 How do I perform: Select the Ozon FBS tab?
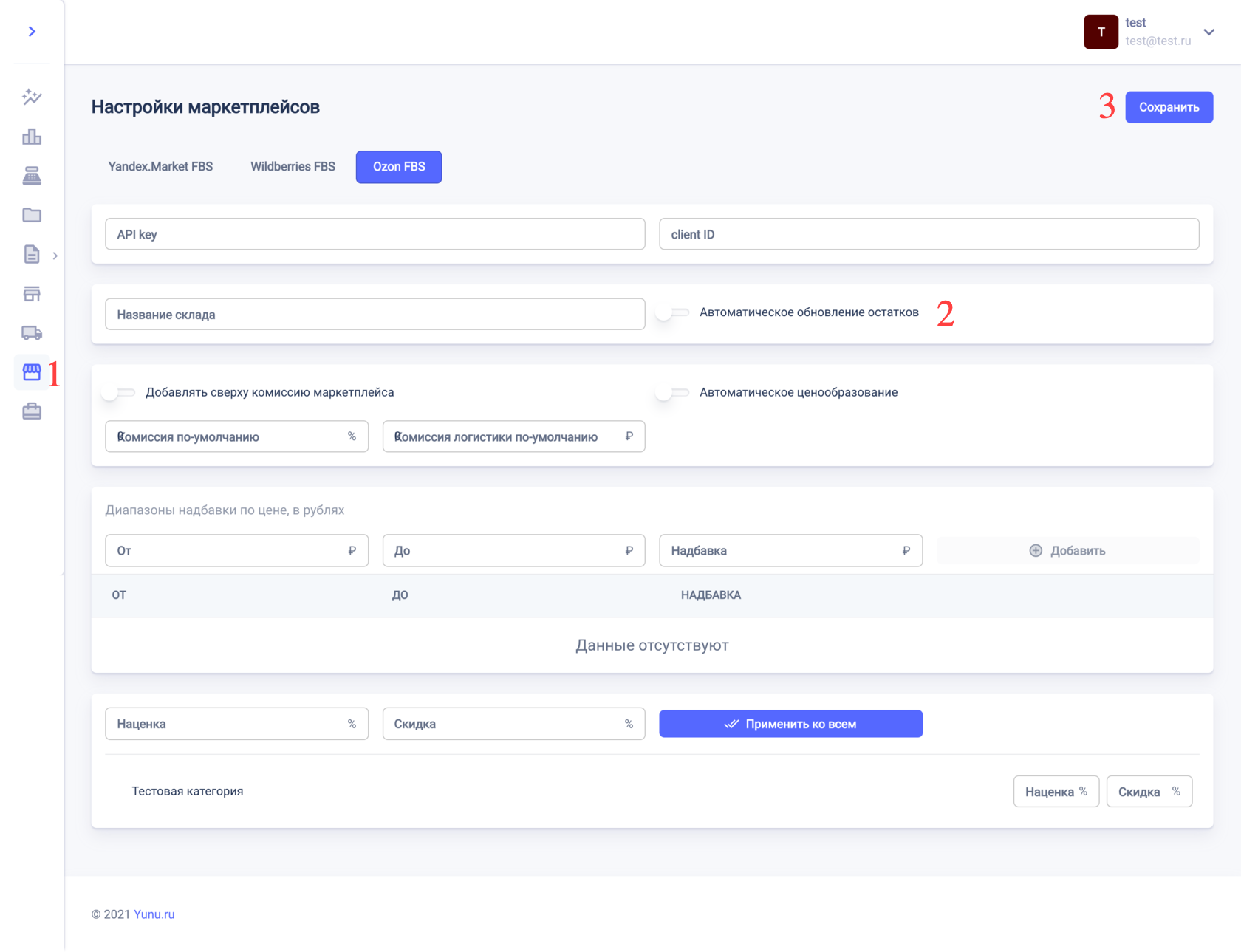[399, 167]
